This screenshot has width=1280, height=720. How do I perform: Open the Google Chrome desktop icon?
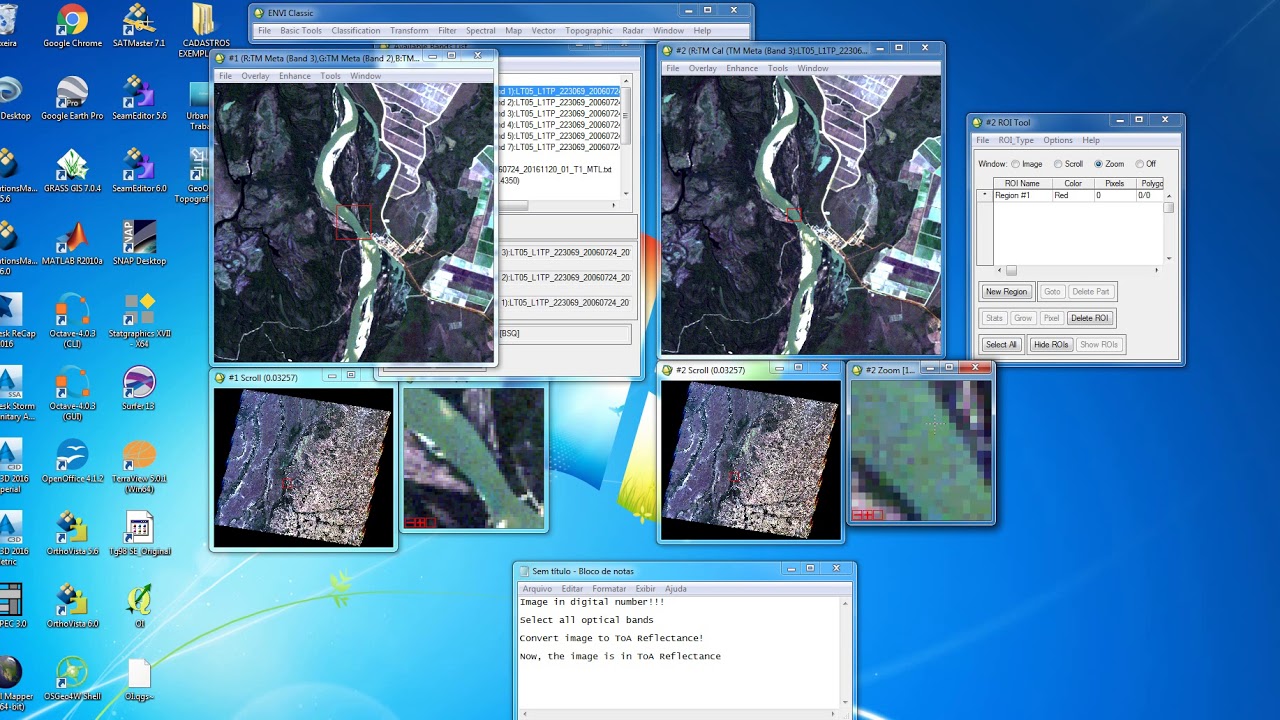(x=72, y=27)
